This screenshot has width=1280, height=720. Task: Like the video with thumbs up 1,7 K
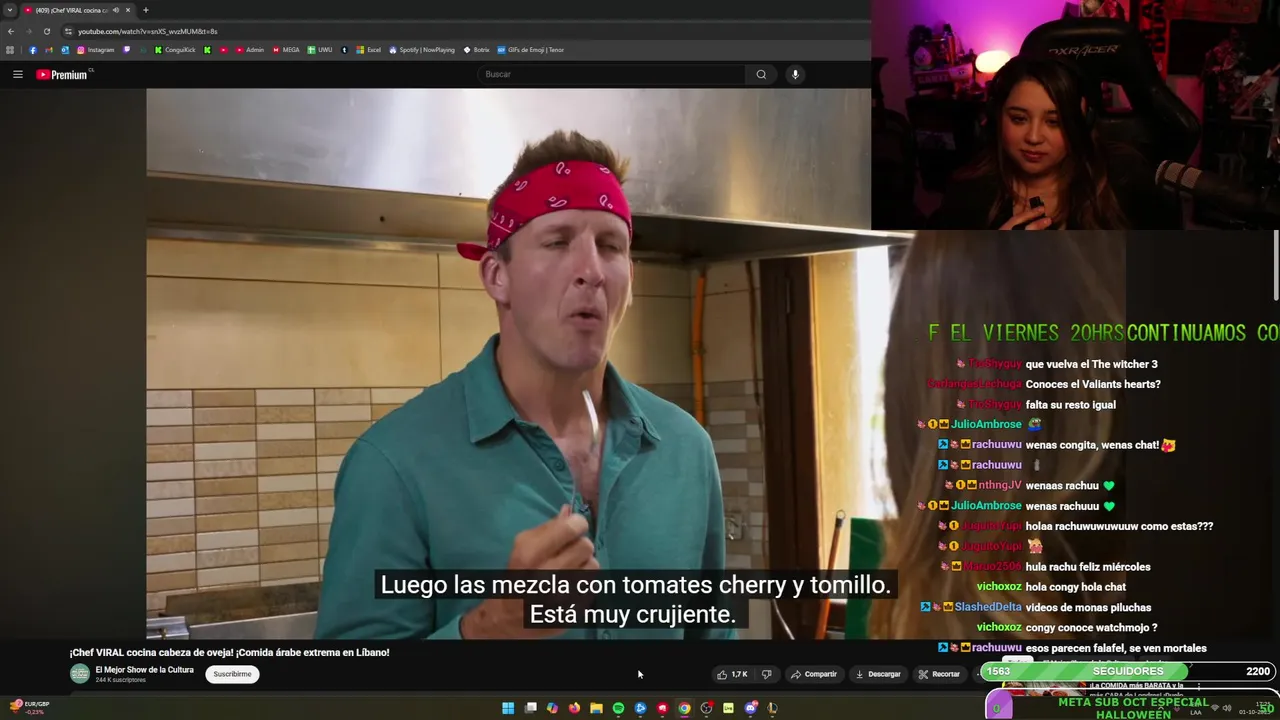(732, 674)
